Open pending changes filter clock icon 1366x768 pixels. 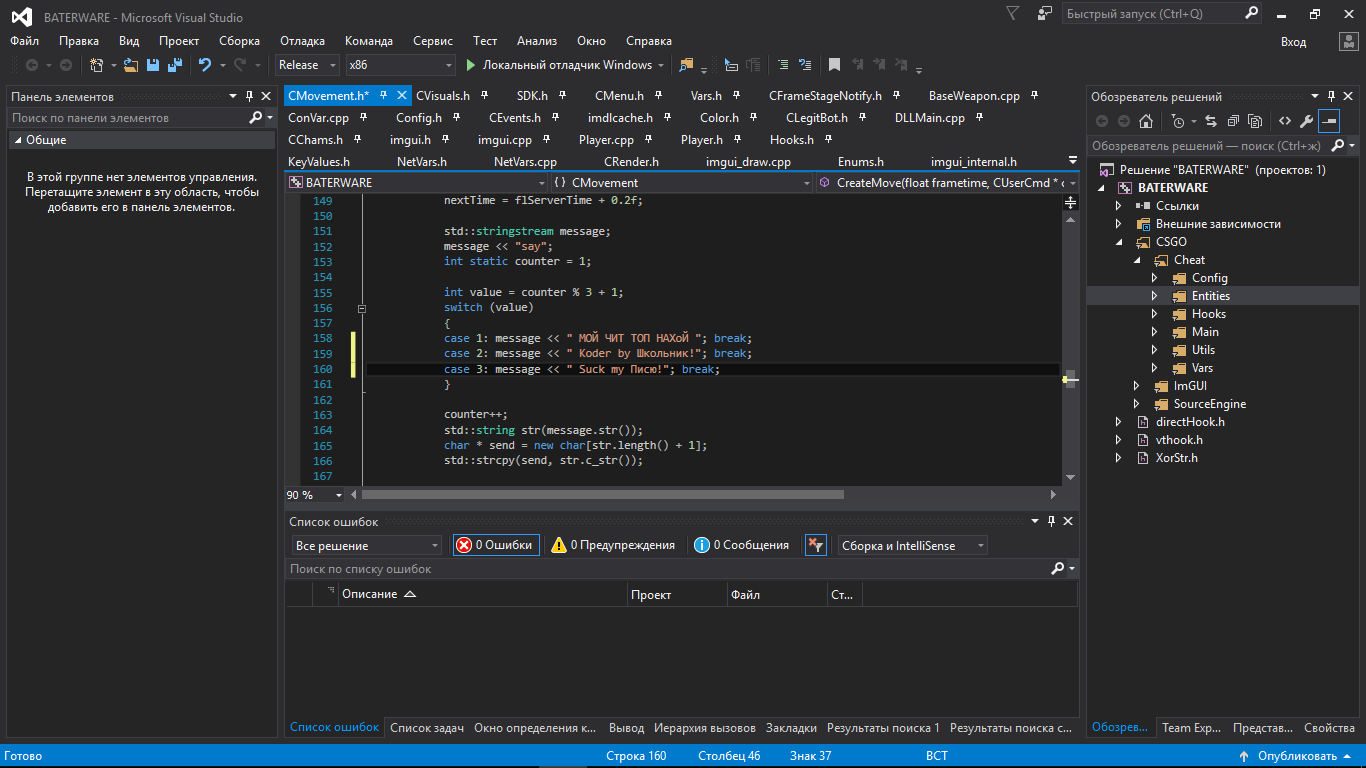[1178, 121]
